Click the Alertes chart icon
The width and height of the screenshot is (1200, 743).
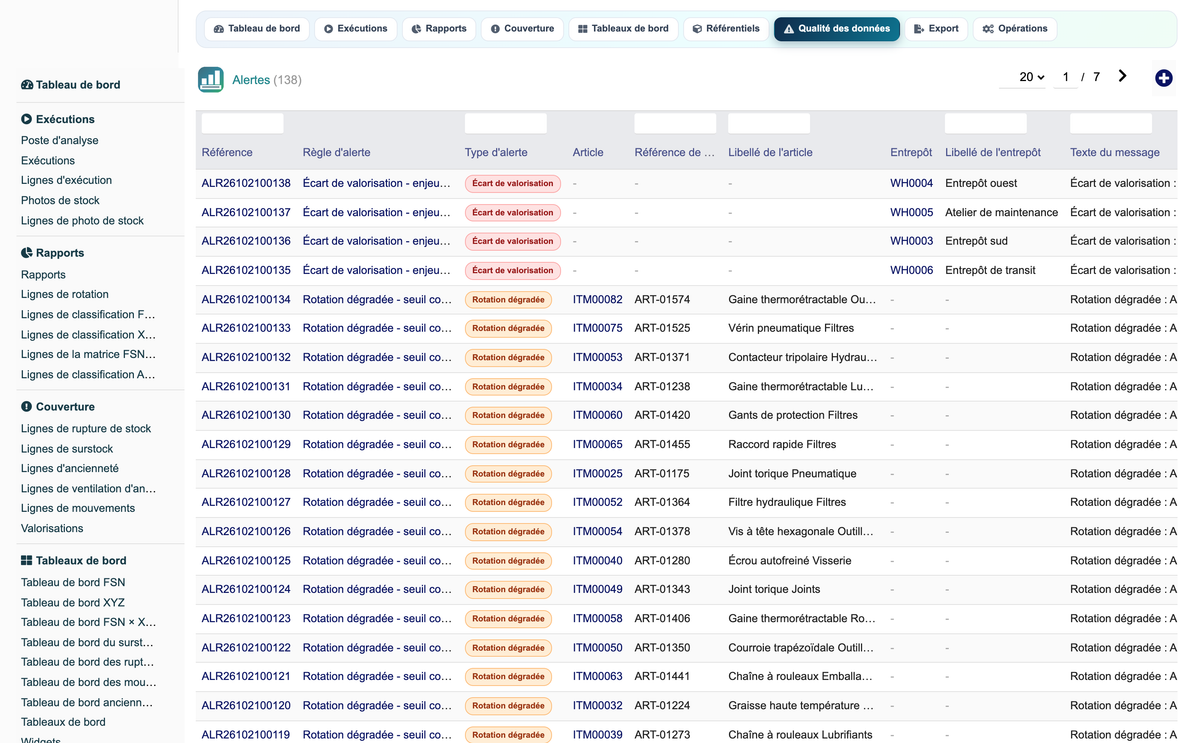pos(211,80)
